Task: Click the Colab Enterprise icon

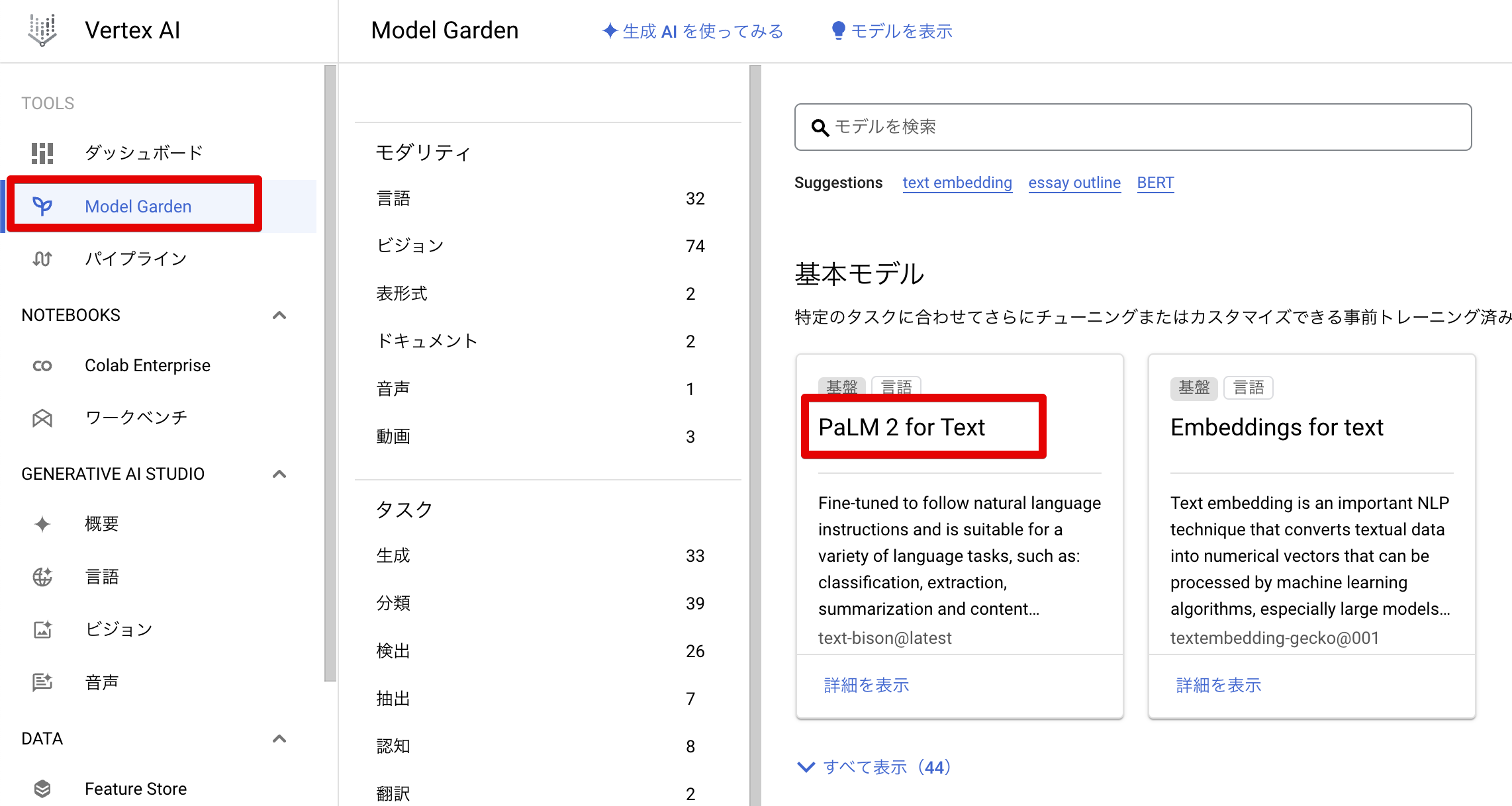Action: pos(42,365)
